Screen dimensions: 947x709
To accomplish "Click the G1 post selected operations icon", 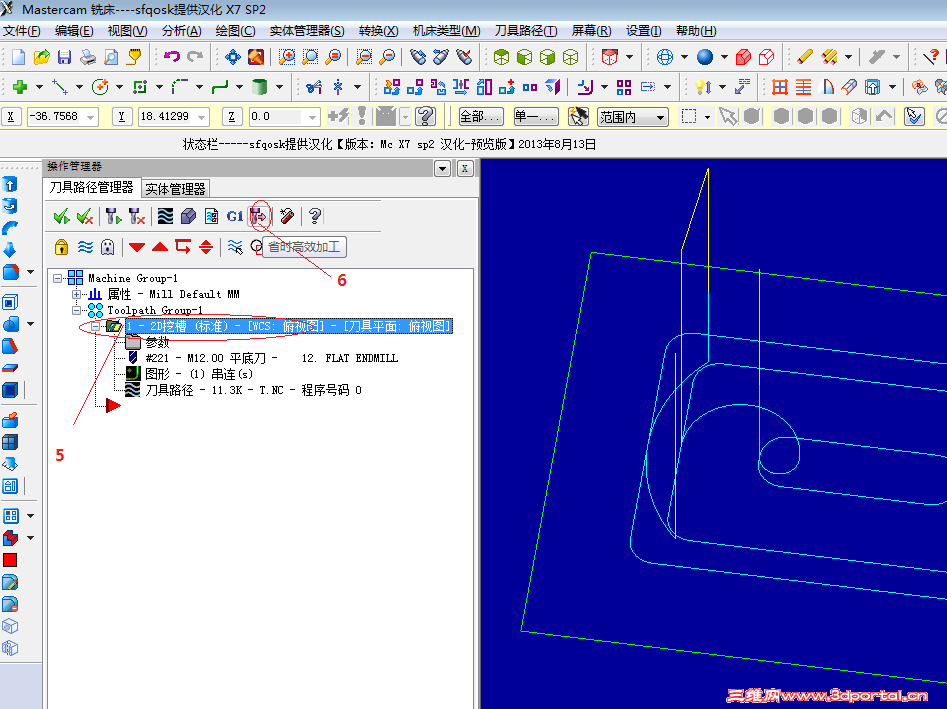I will [235, 216].
